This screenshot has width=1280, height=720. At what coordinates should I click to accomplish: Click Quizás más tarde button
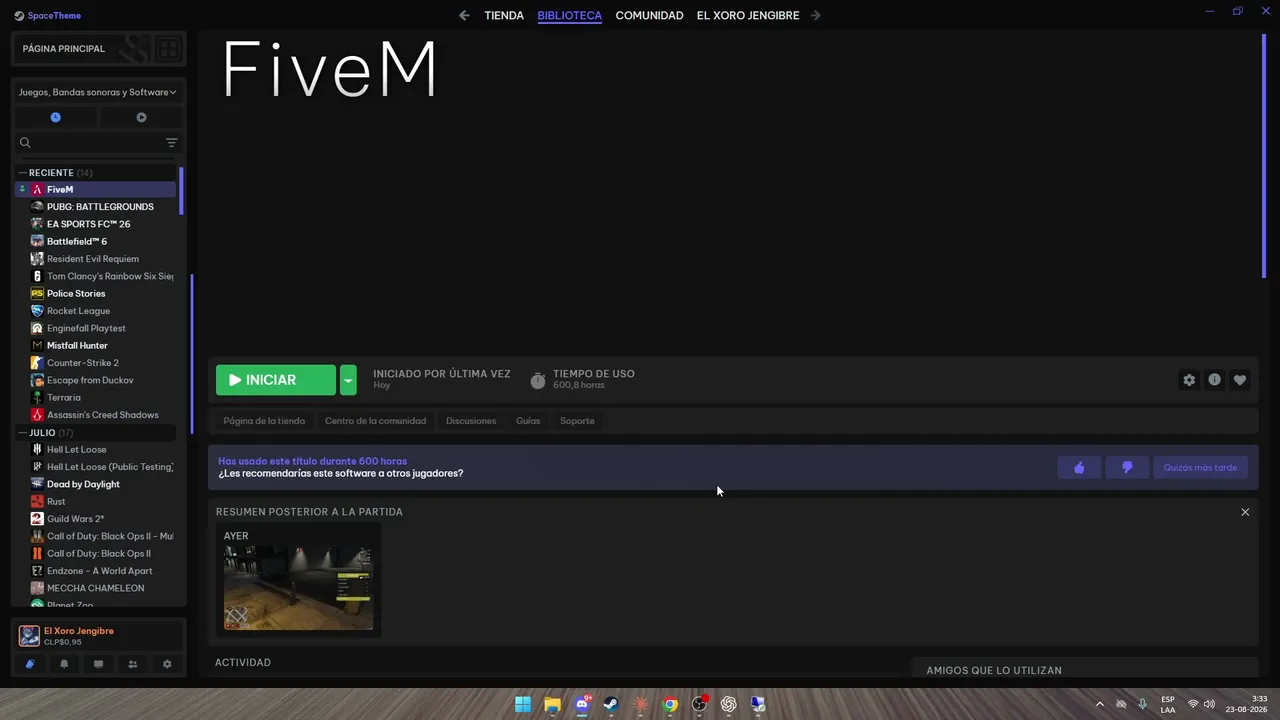1200,467
